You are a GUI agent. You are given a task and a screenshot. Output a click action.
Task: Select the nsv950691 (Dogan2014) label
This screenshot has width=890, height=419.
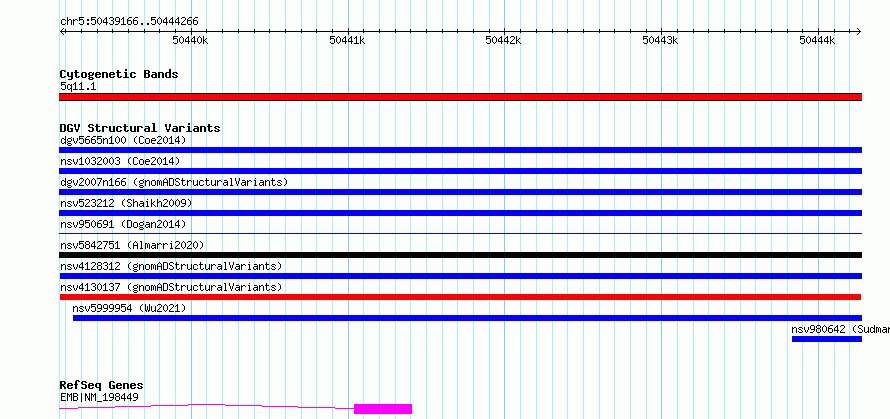(123, 224)
